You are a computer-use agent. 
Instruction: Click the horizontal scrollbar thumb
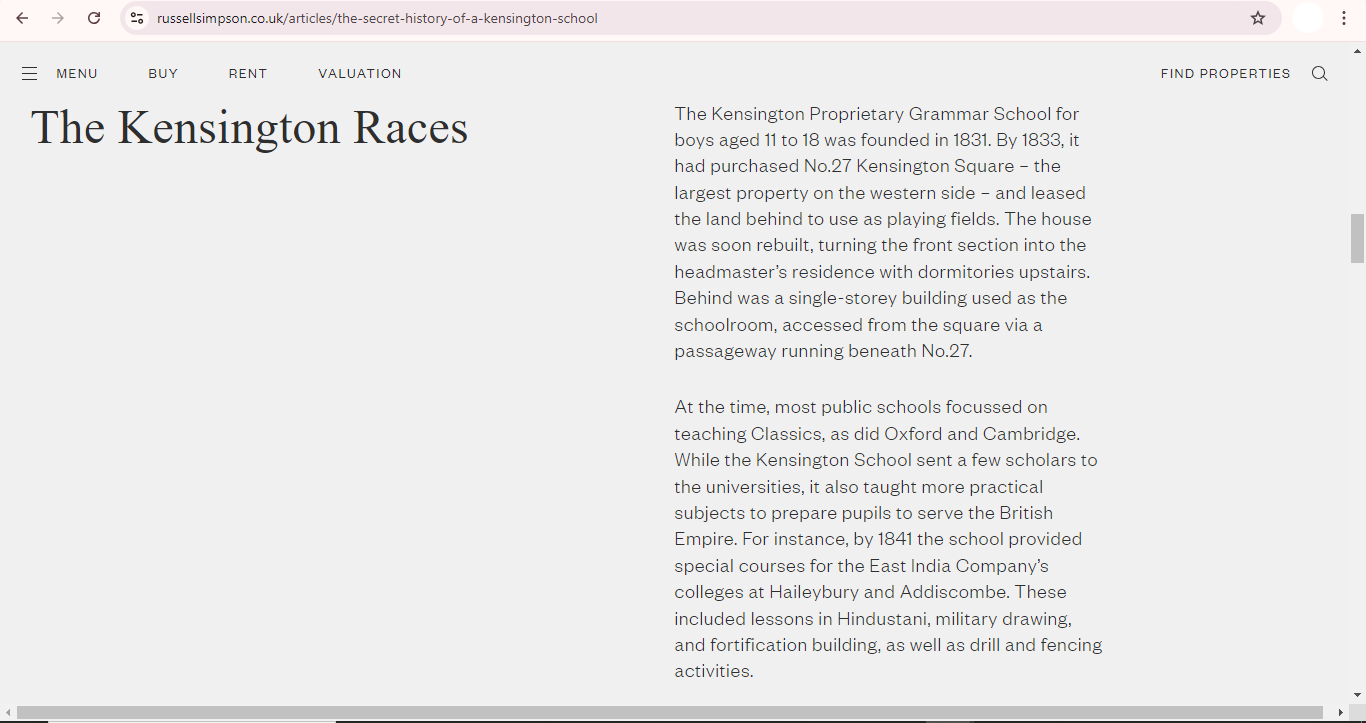pos(670,713)
